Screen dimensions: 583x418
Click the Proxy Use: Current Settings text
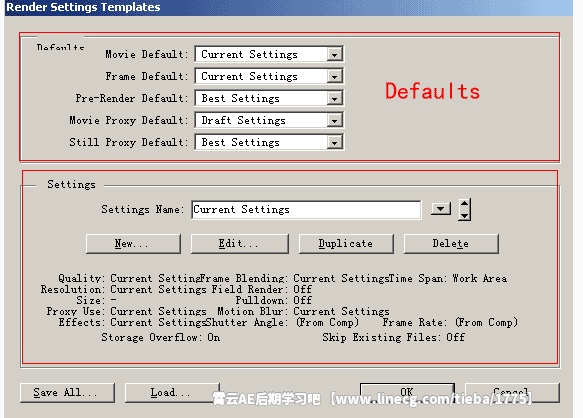click(126, 311)
